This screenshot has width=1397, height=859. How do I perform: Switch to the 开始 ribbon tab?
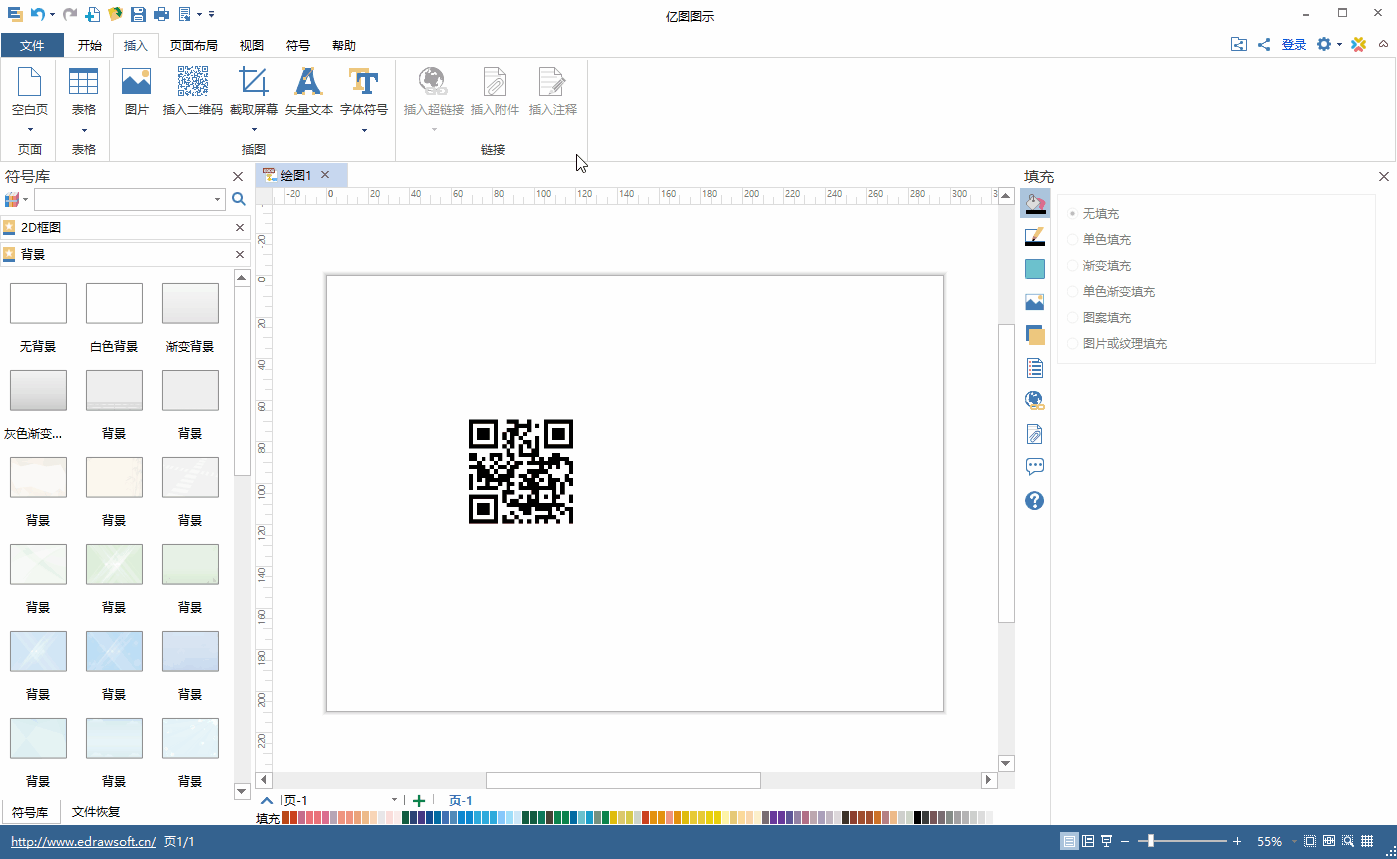pyautogui.click(x=89, y=45)
